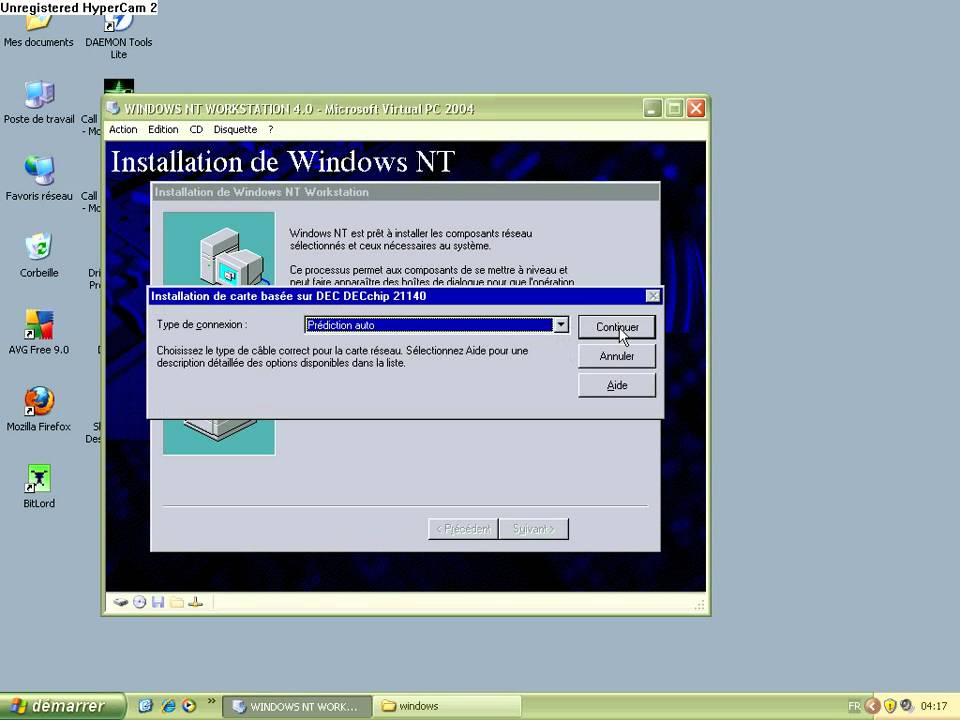Click the shared folder status icon in Virtual PC

(x=177, y=602)
